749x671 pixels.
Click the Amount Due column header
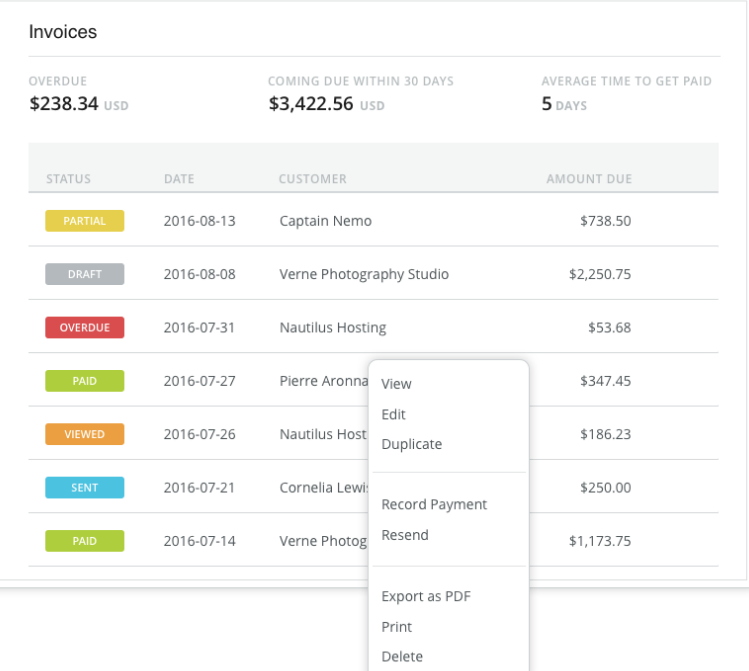(588, 179)
